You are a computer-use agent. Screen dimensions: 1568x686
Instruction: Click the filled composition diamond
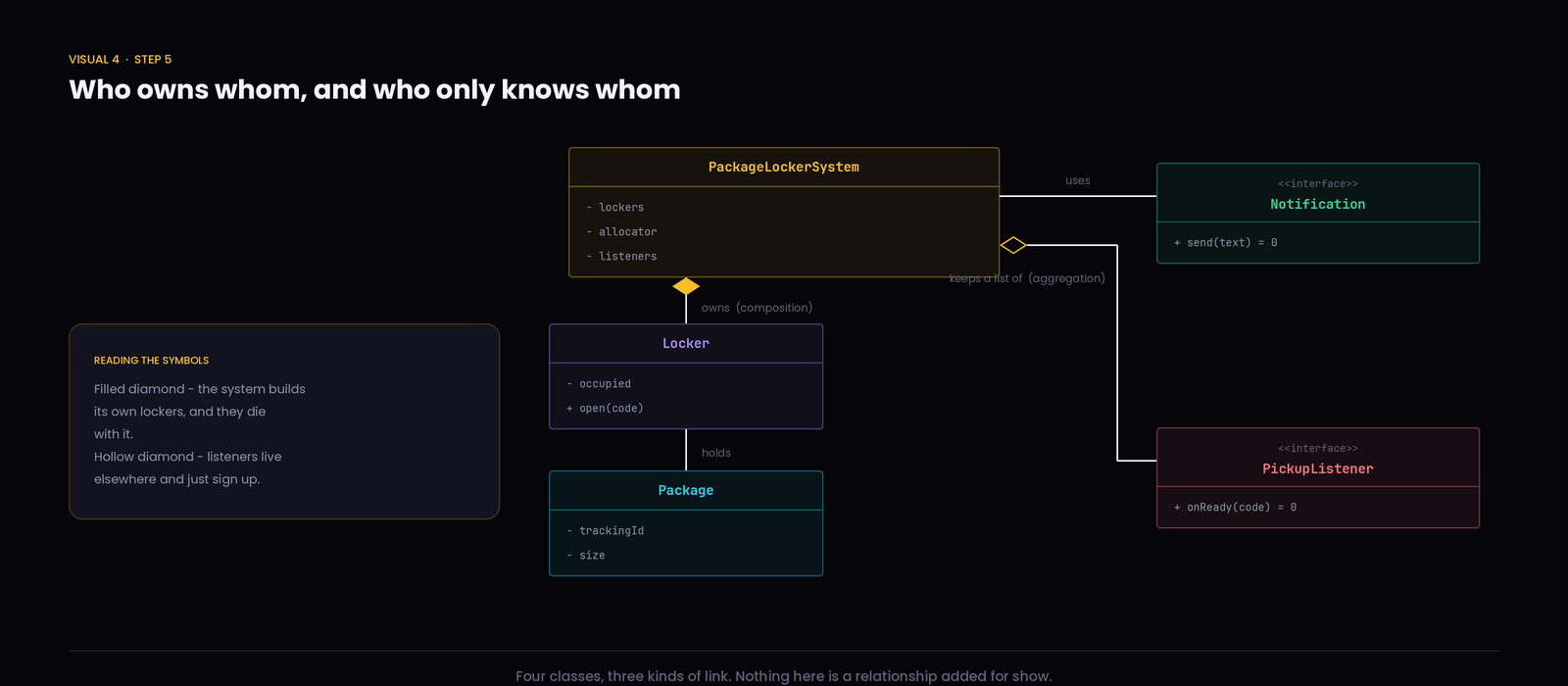(686, 286)
